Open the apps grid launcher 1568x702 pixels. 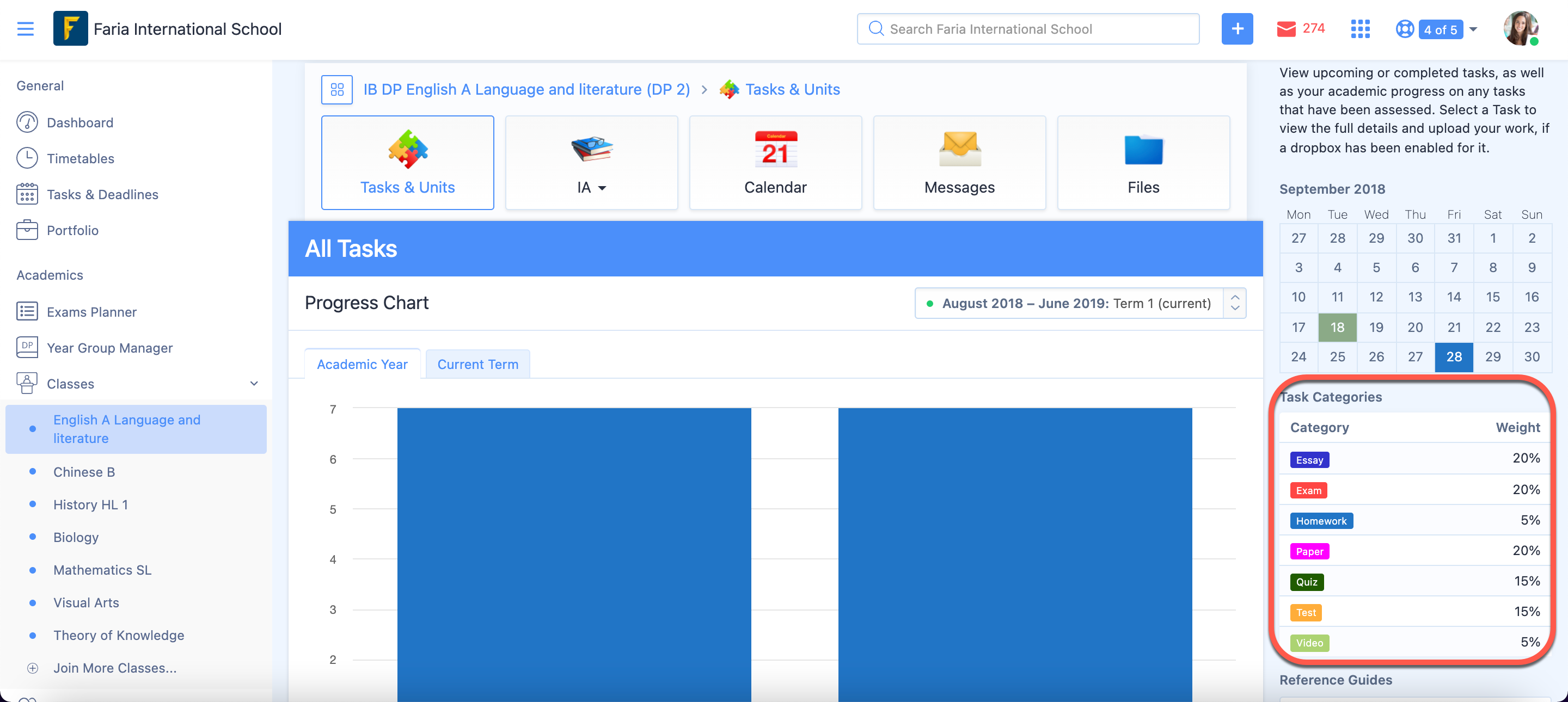(1361, 29)
